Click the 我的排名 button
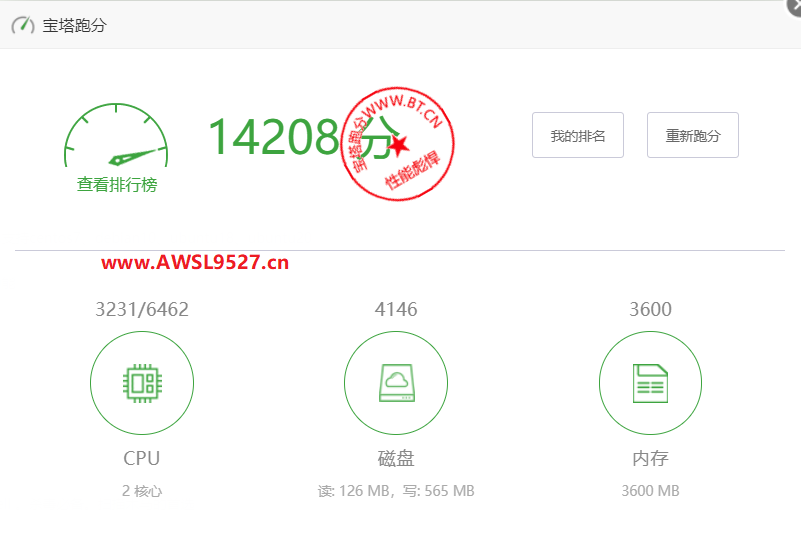Screen dimensions: 801x545 578,135
